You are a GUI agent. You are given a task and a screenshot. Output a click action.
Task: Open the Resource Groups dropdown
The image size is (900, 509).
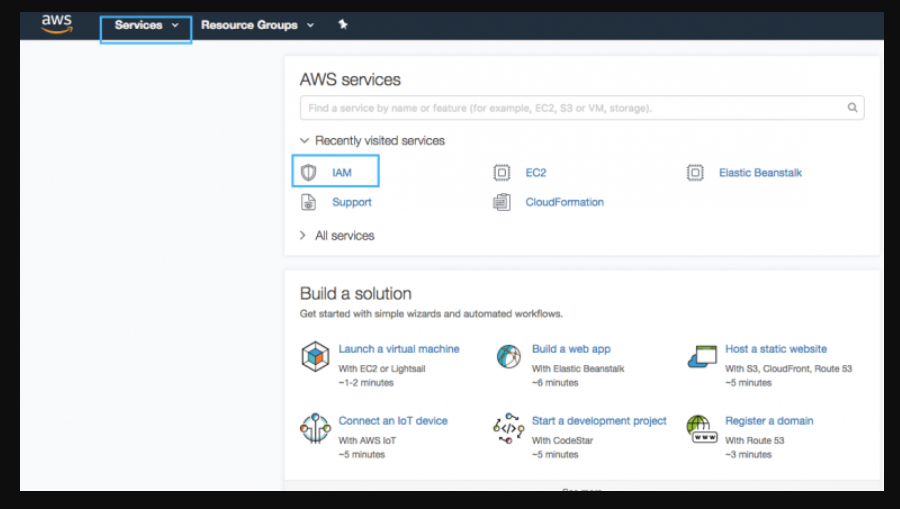[257, 25]
